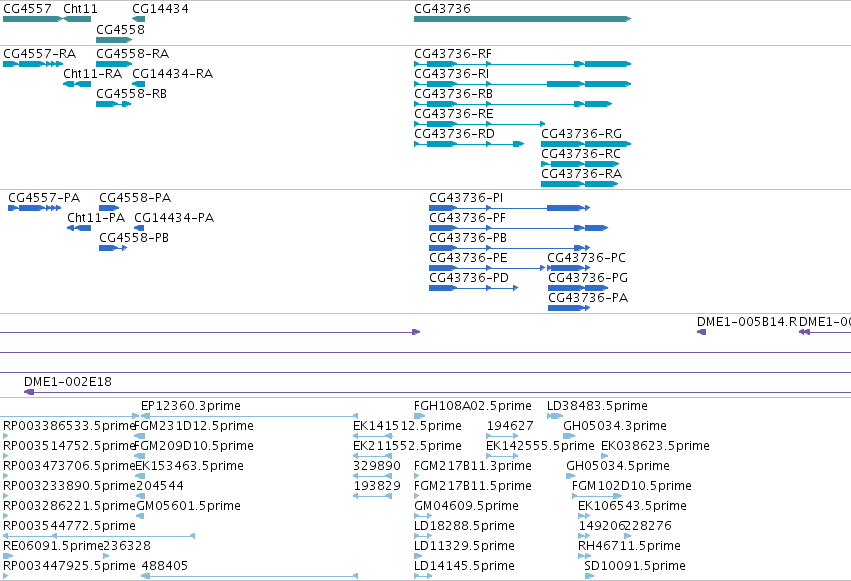Select EST RP003386533.5prime
This screenshot has width=851, height=581.
coord(5,436)
